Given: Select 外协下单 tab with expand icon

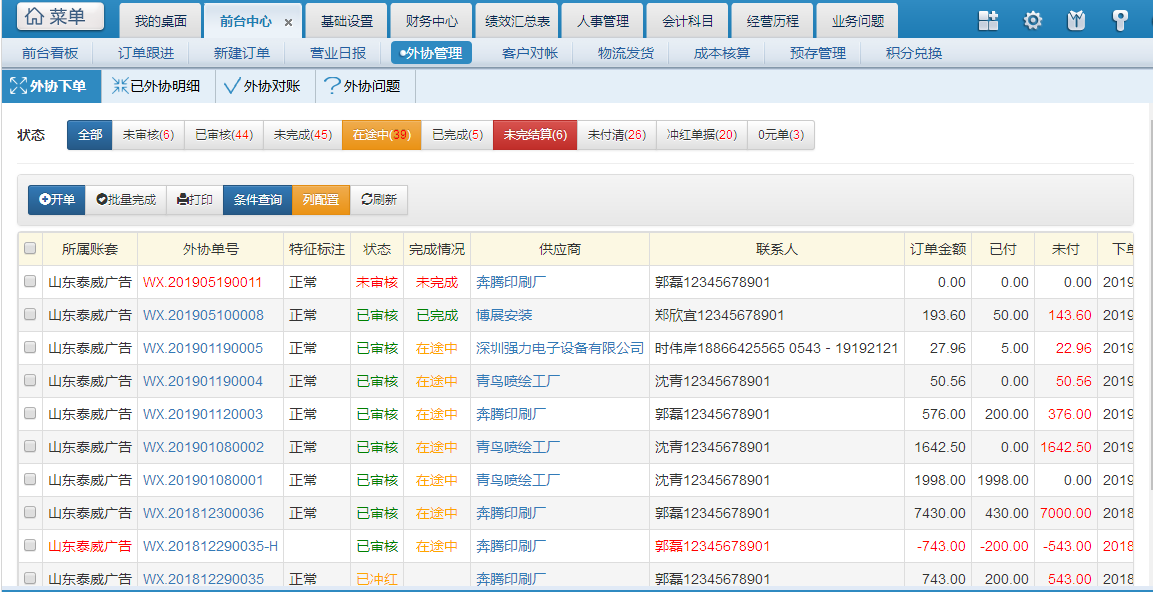Looking at the screenshot, I should click(x=51, y=86).
